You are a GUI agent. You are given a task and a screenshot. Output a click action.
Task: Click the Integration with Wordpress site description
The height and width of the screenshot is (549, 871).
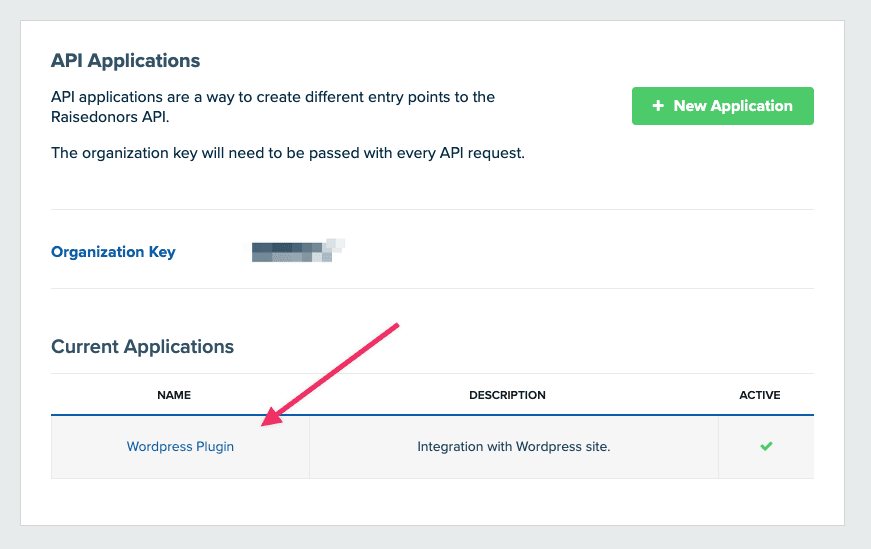[x=513, y=446]
